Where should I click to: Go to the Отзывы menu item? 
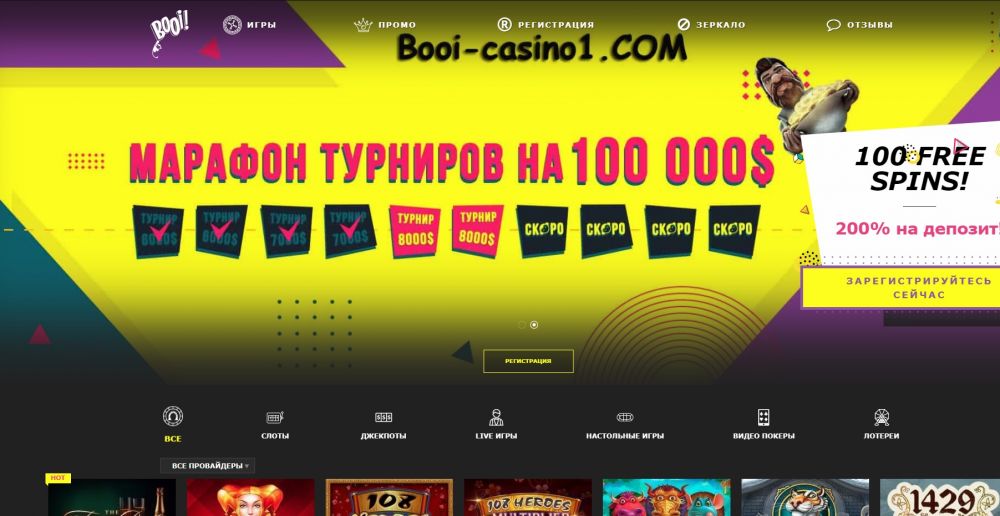(860, 25)
